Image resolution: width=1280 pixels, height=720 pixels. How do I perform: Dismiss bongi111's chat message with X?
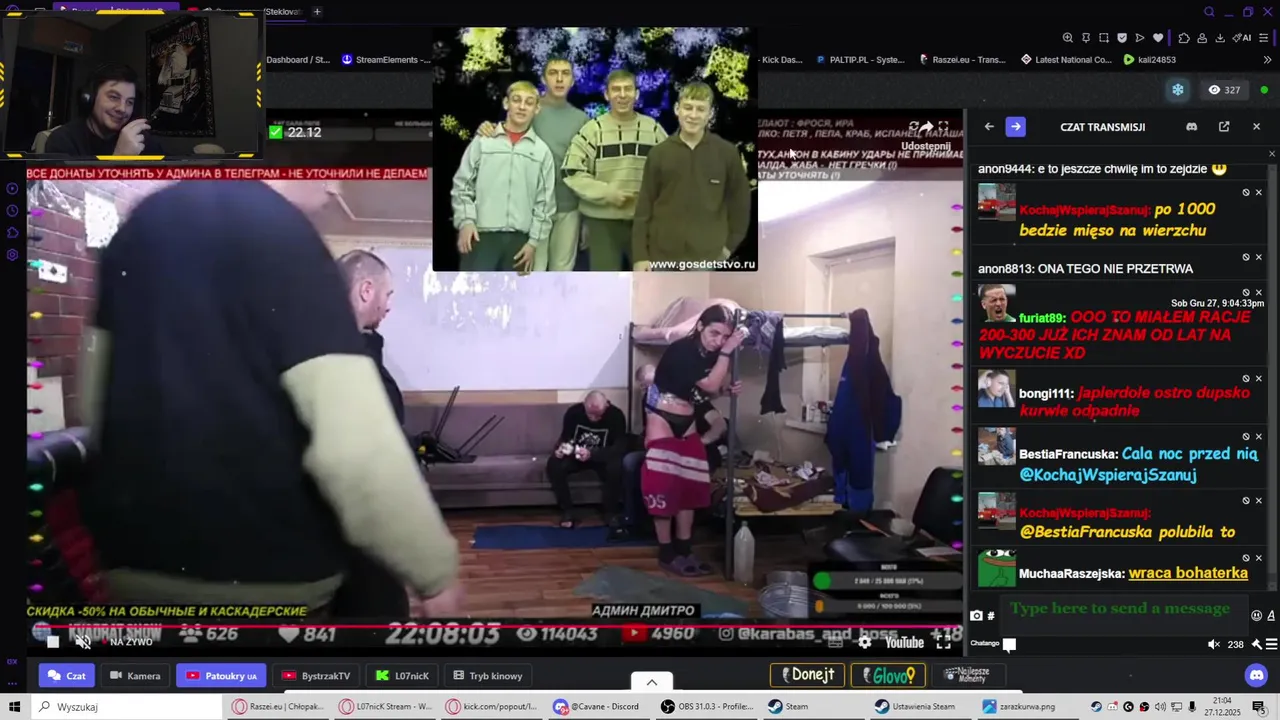coord(1259,379)
